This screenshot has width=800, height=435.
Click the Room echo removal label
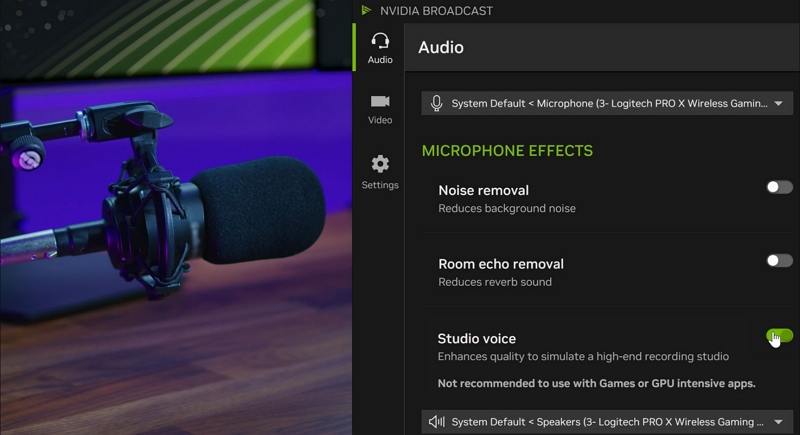501,264
